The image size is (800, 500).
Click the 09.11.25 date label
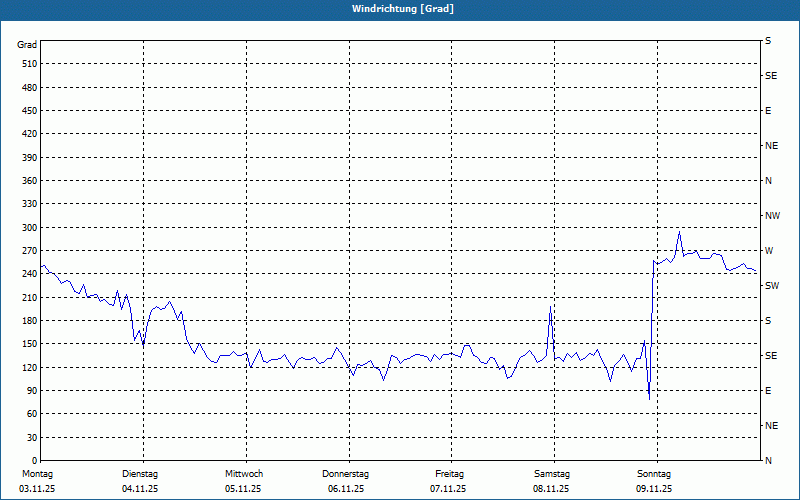[x=654, y=489]
